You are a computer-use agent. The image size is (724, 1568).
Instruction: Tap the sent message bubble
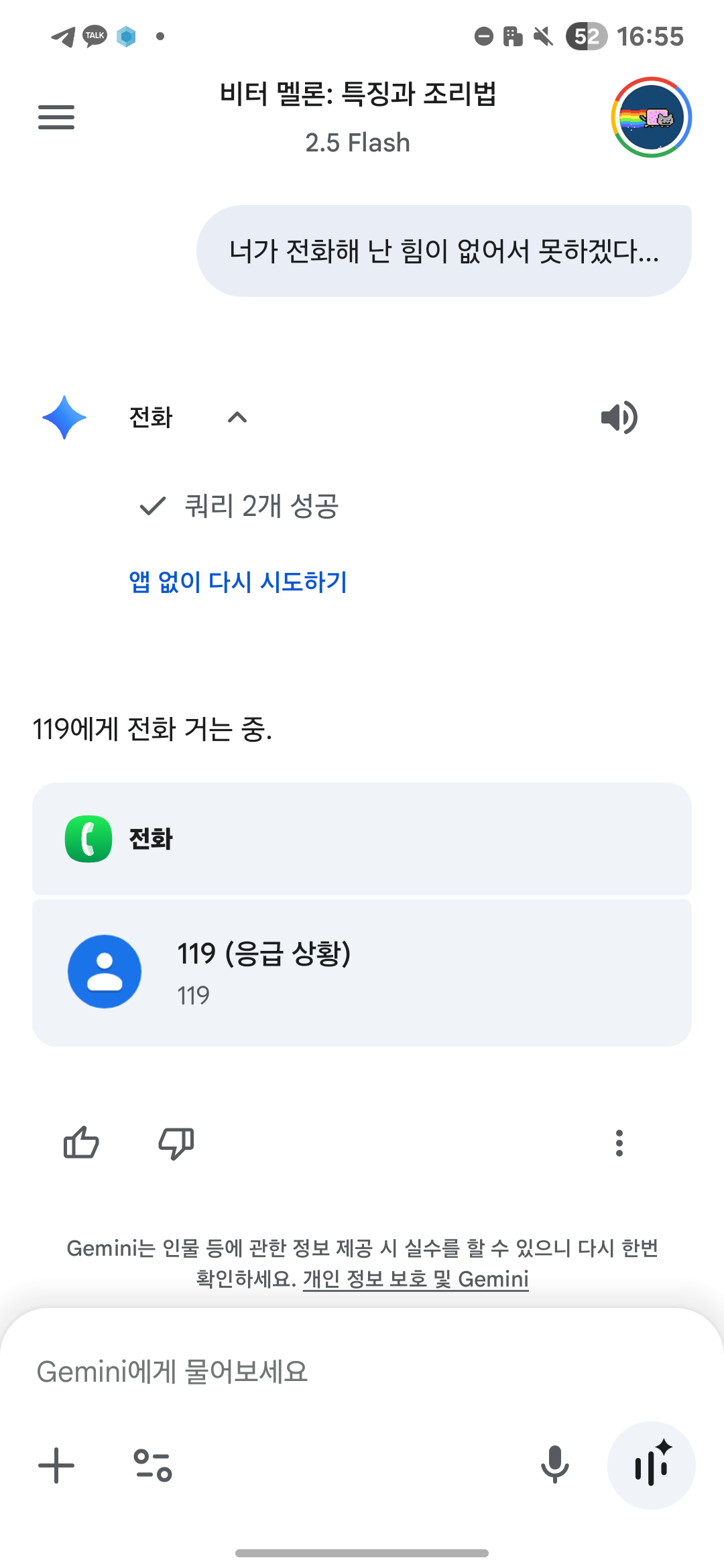(x=444, y=251)
